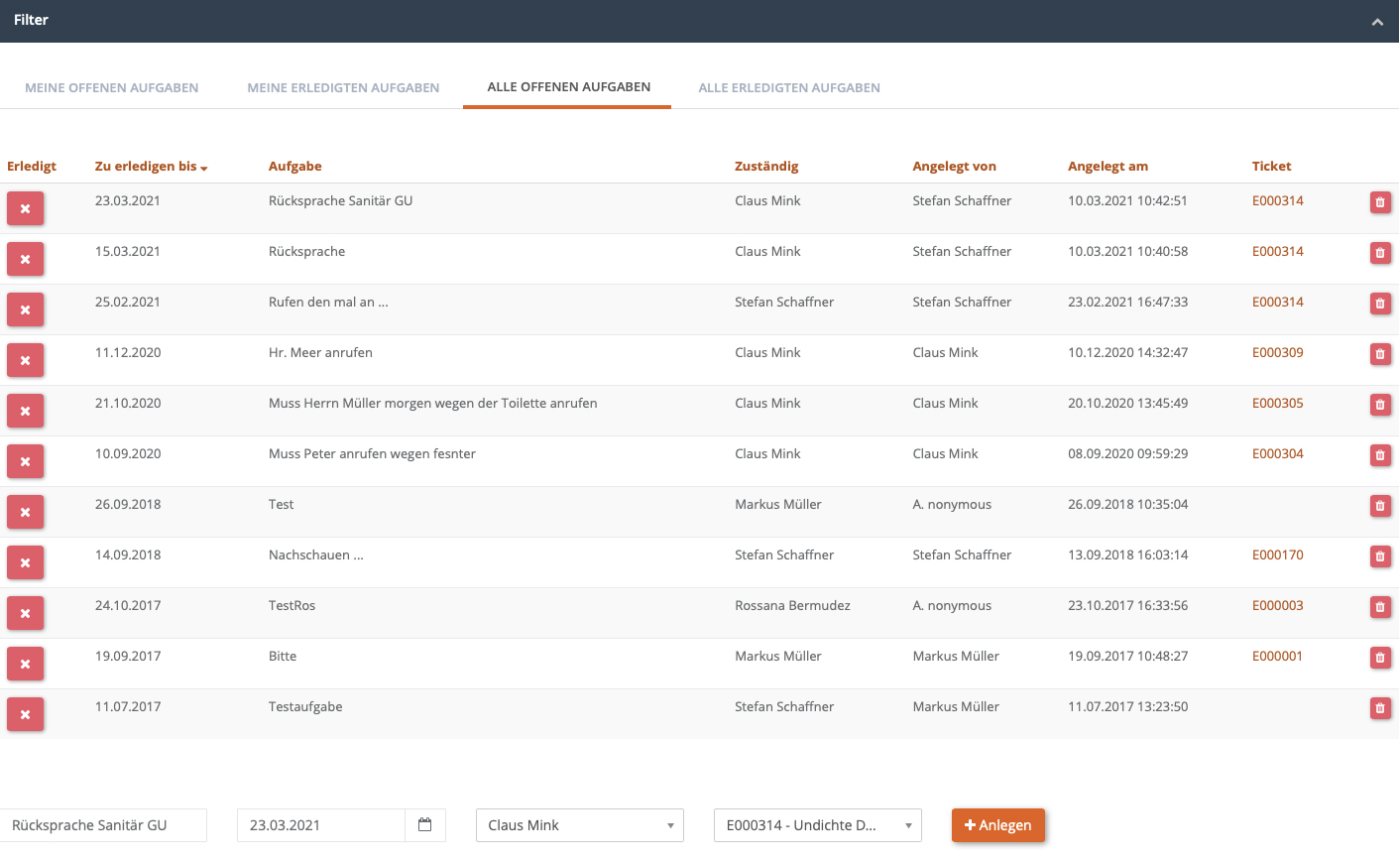Viewport: 1400px width, 861px height.
Task: Delete the task 'Hr. Meer anrufen'
Action: (1380, 354)
